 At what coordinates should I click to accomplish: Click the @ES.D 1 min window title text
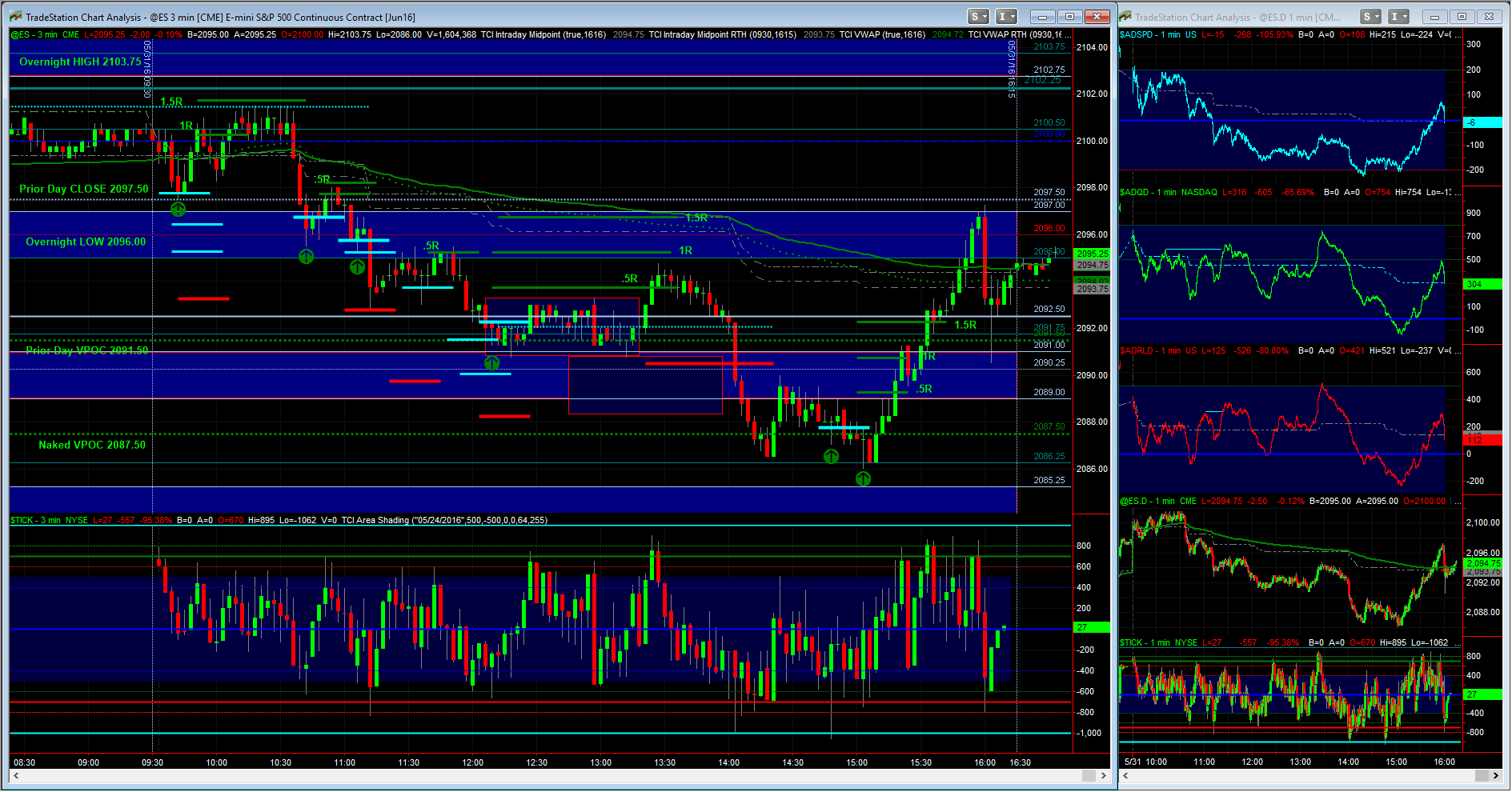coord(1238,17)
